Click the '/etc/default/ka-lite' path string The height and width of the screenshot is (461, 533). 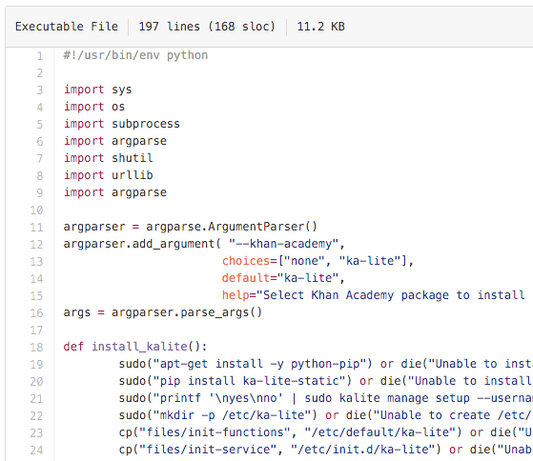(x=379, y=432)
